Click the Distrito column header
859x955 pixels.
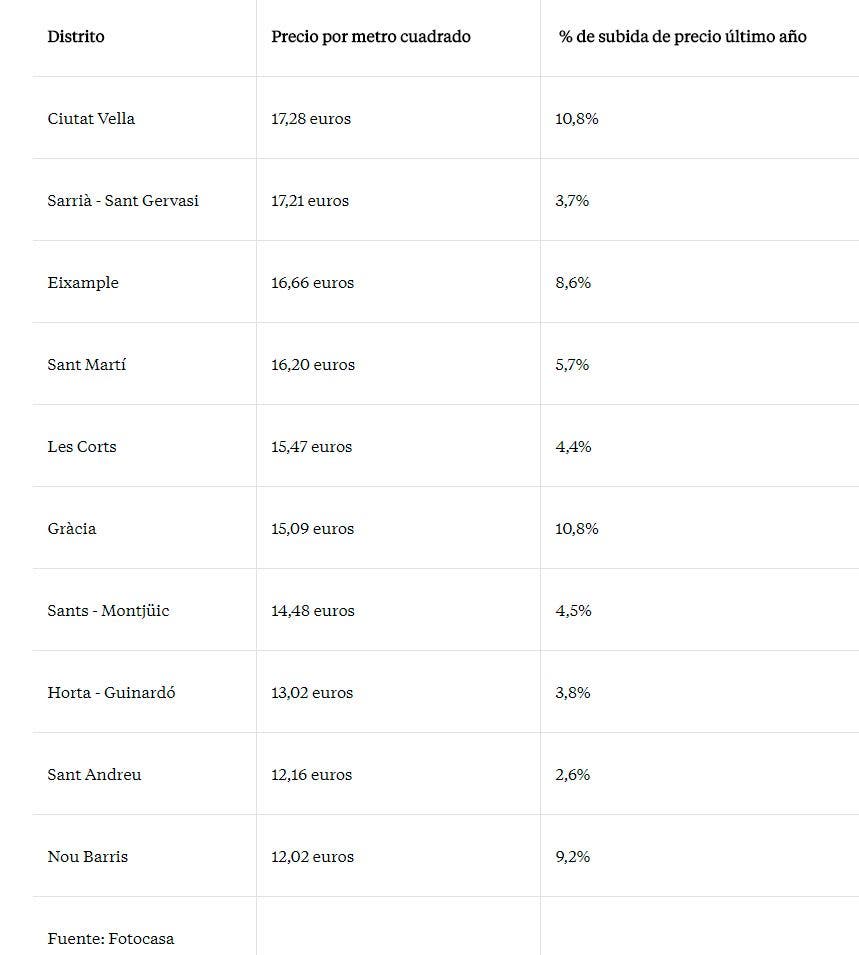[x=76, y=37]
